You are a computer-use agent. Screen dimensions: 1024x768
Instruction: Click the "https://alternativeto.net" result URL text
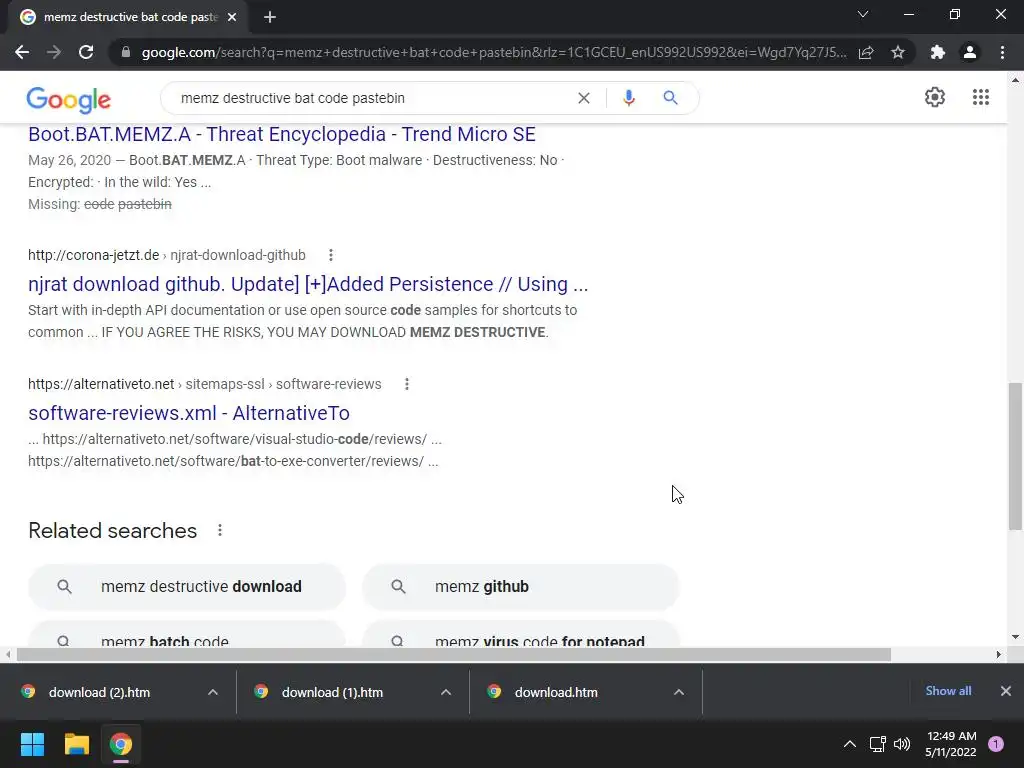(x=101, y=384)
